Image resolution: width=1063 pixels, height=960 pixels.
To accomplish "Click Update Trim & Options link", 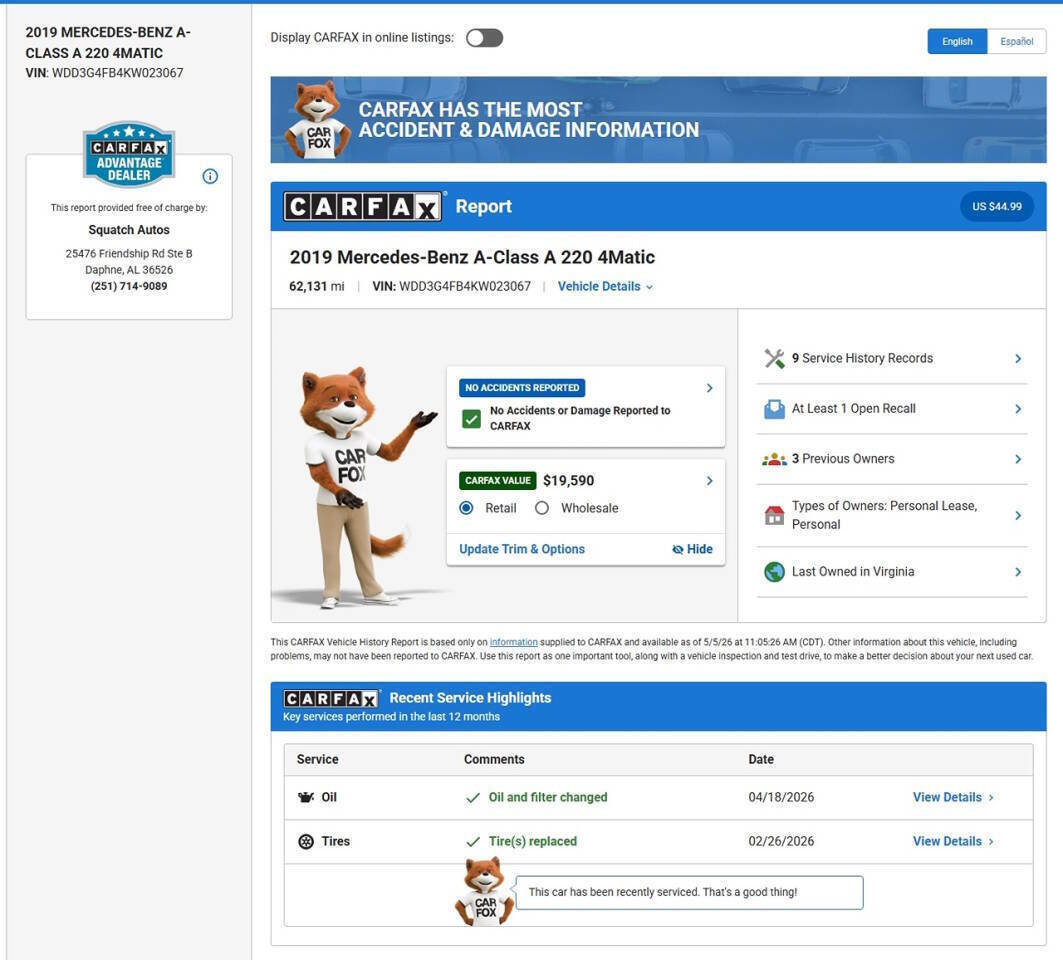I will pos(522,549).
